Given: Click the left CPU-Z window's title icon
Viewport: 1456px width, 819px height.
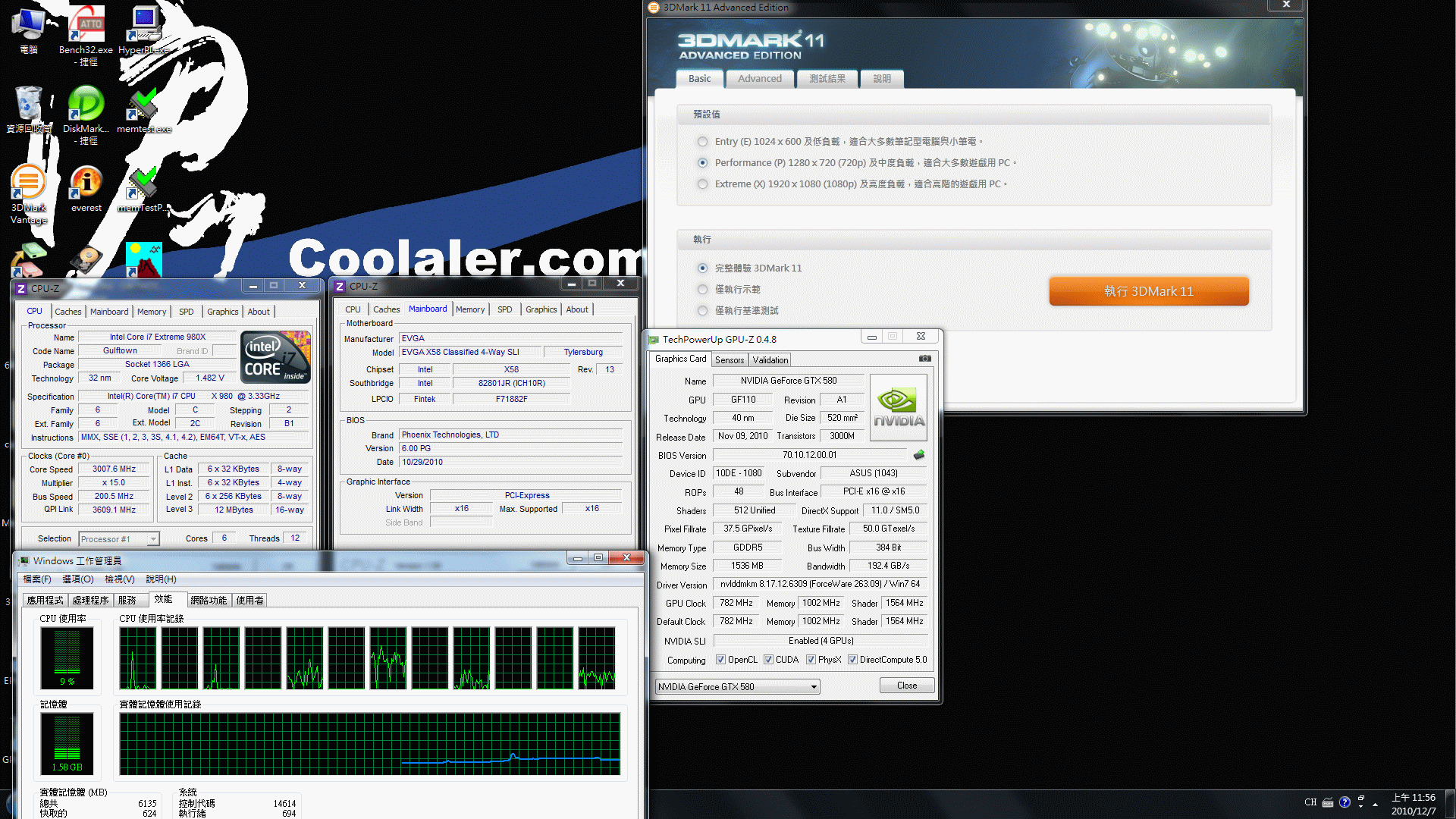Looking at the screenshot, I should tap(21, 288).
